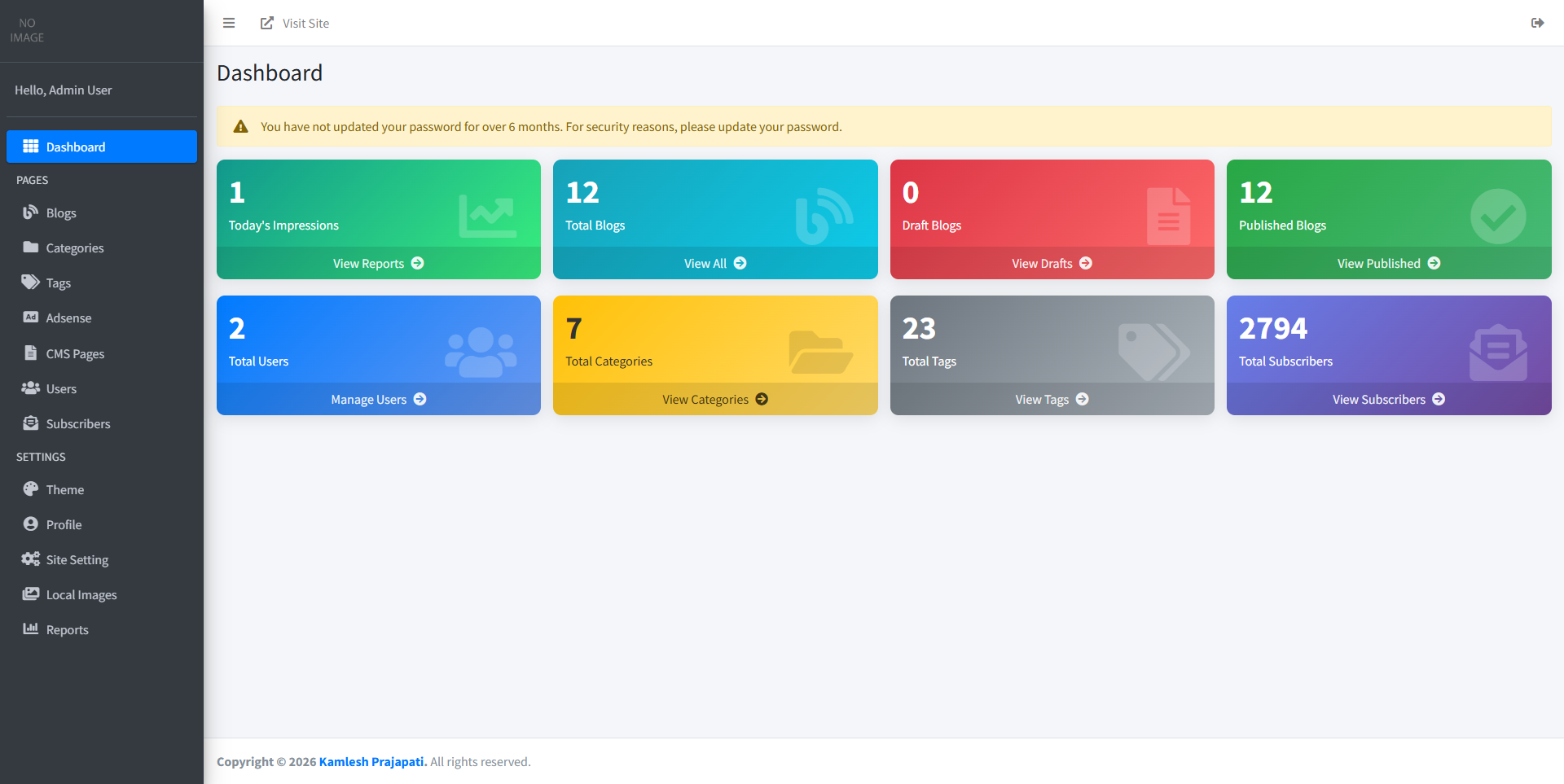Click the Kamlesh Prajapati footer link
This screenshot has width=1564, height=784.
pyautogui.click(x=373, y=762)
